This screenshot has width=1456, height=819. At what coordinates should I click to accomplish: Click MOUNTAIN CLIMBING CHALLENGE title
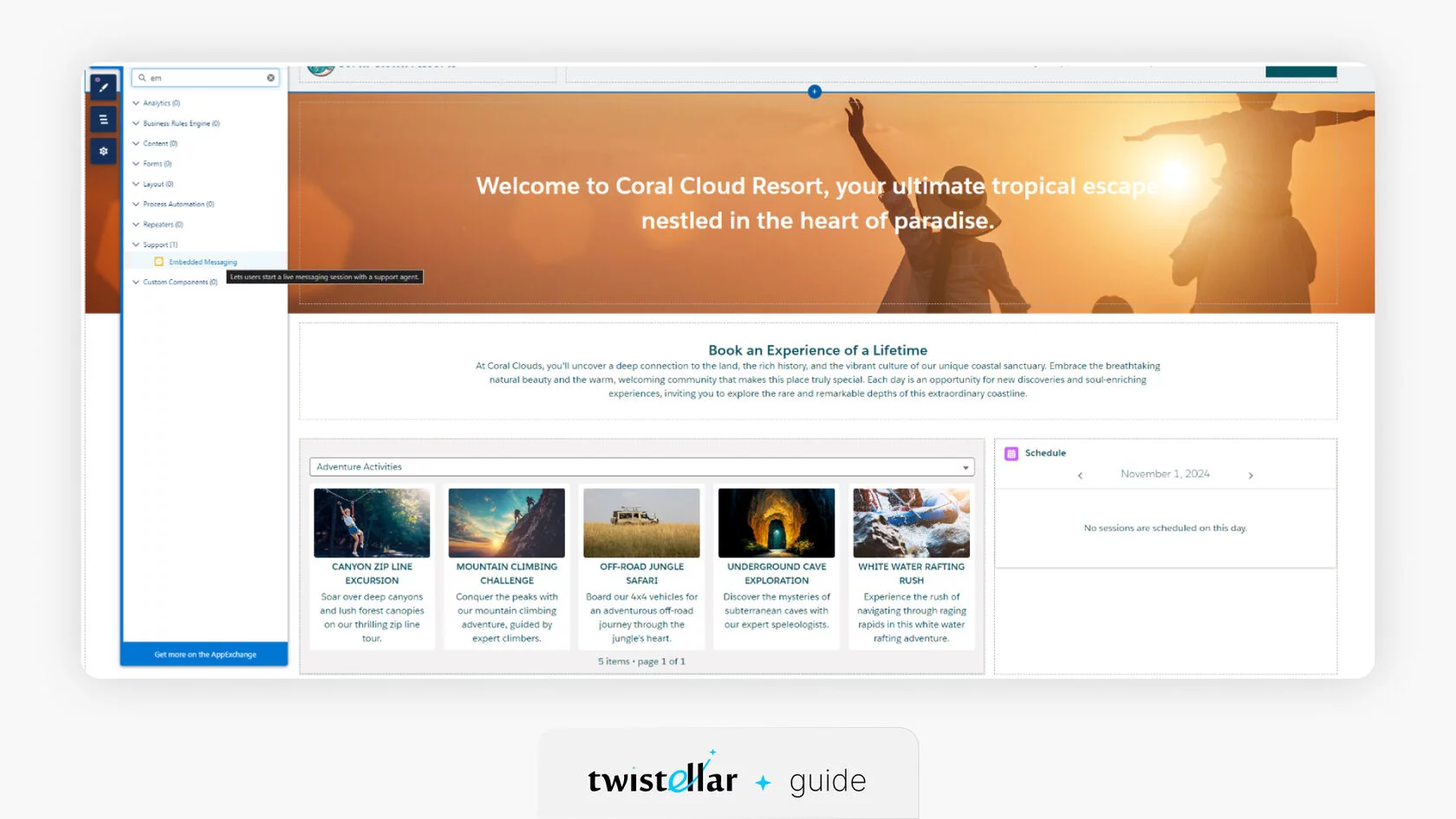pyautogui.click(x=507, y=574)
